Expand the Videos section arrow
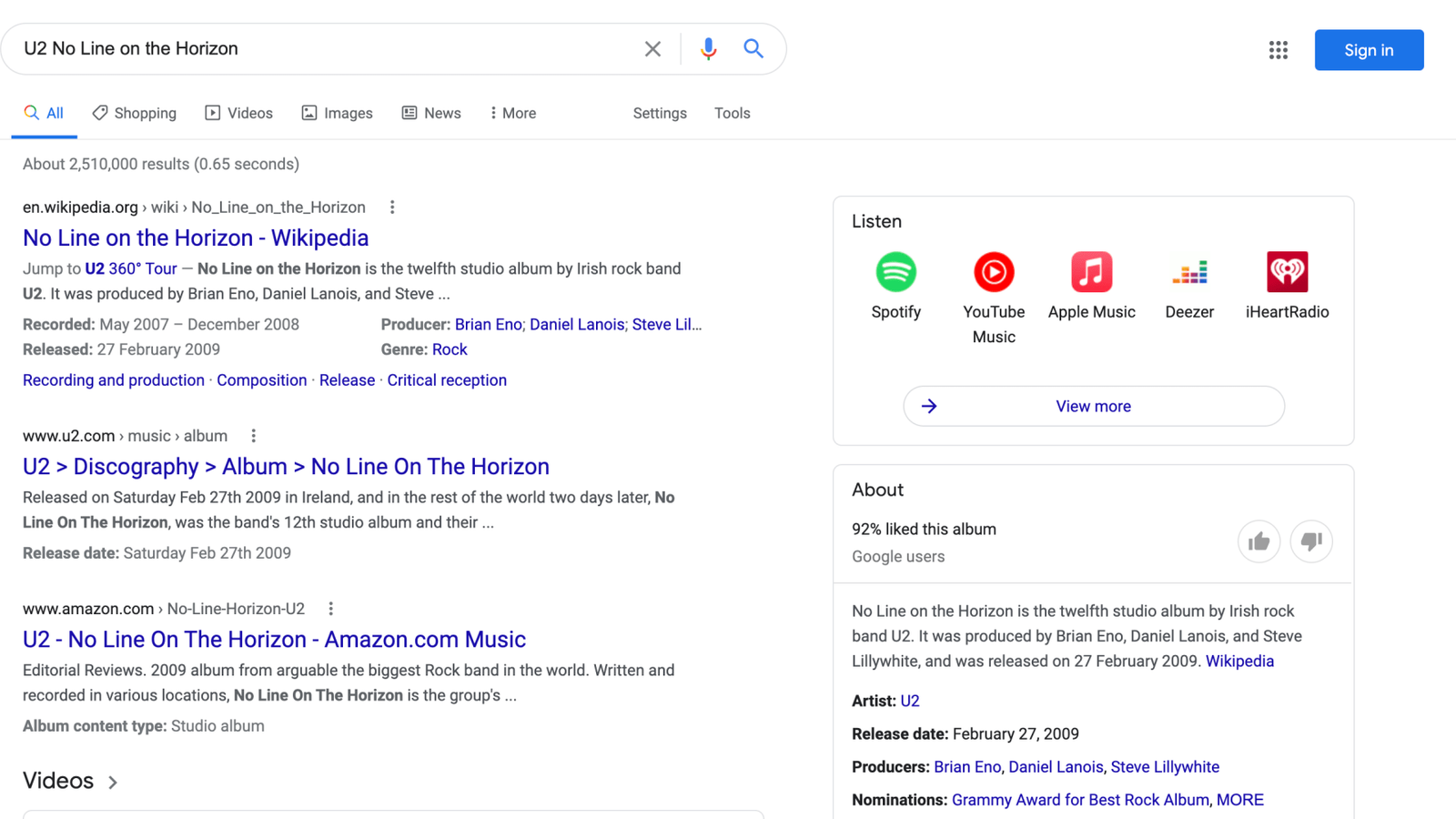 (113, 782)
